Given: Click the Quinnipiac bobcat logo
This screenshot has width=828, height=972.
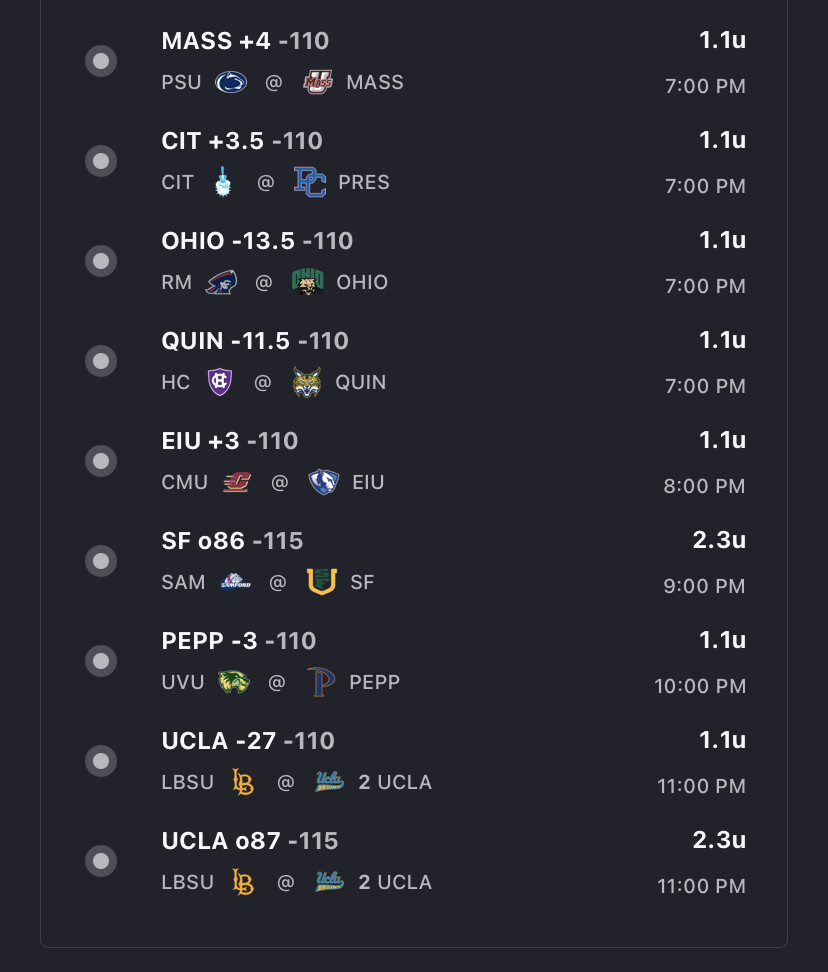Looking at the screenshot, I should (x=307, y=382).
